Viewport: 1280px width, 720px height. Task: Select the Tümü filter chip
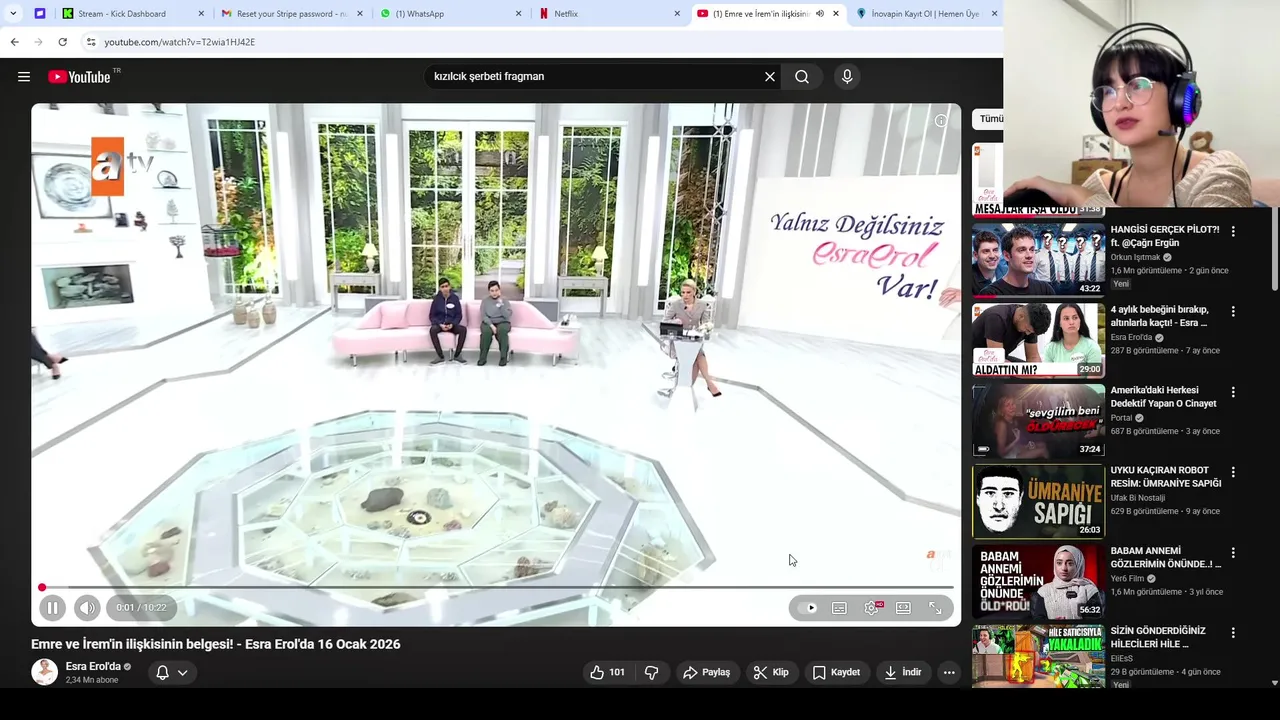pos(990,119)
